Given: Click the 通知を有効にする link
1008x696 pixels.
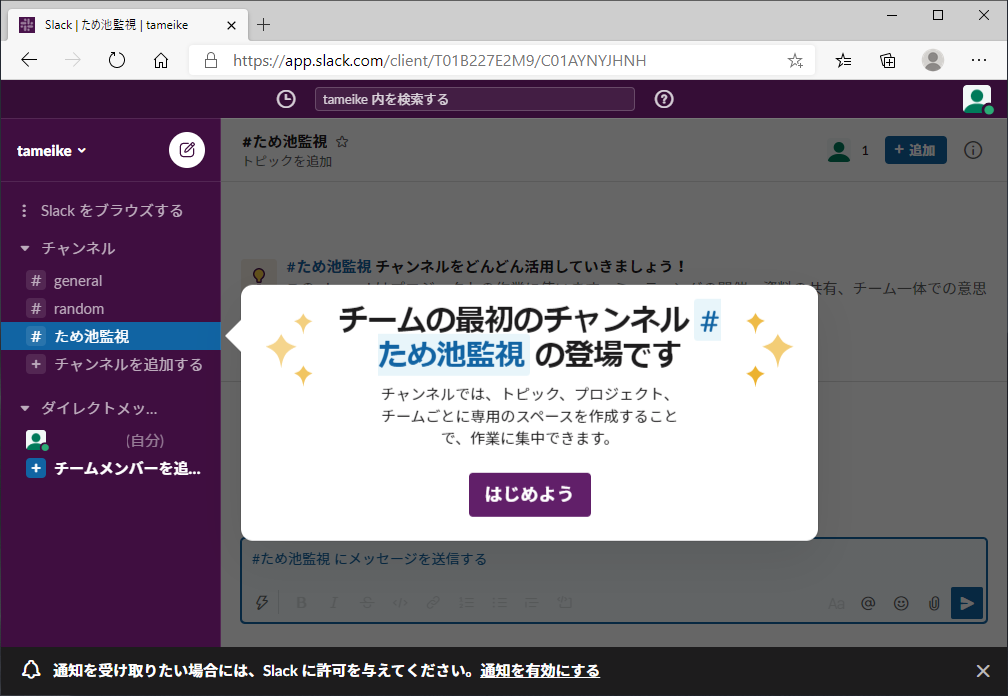Looking at the screenshot, I should point(540,671).
